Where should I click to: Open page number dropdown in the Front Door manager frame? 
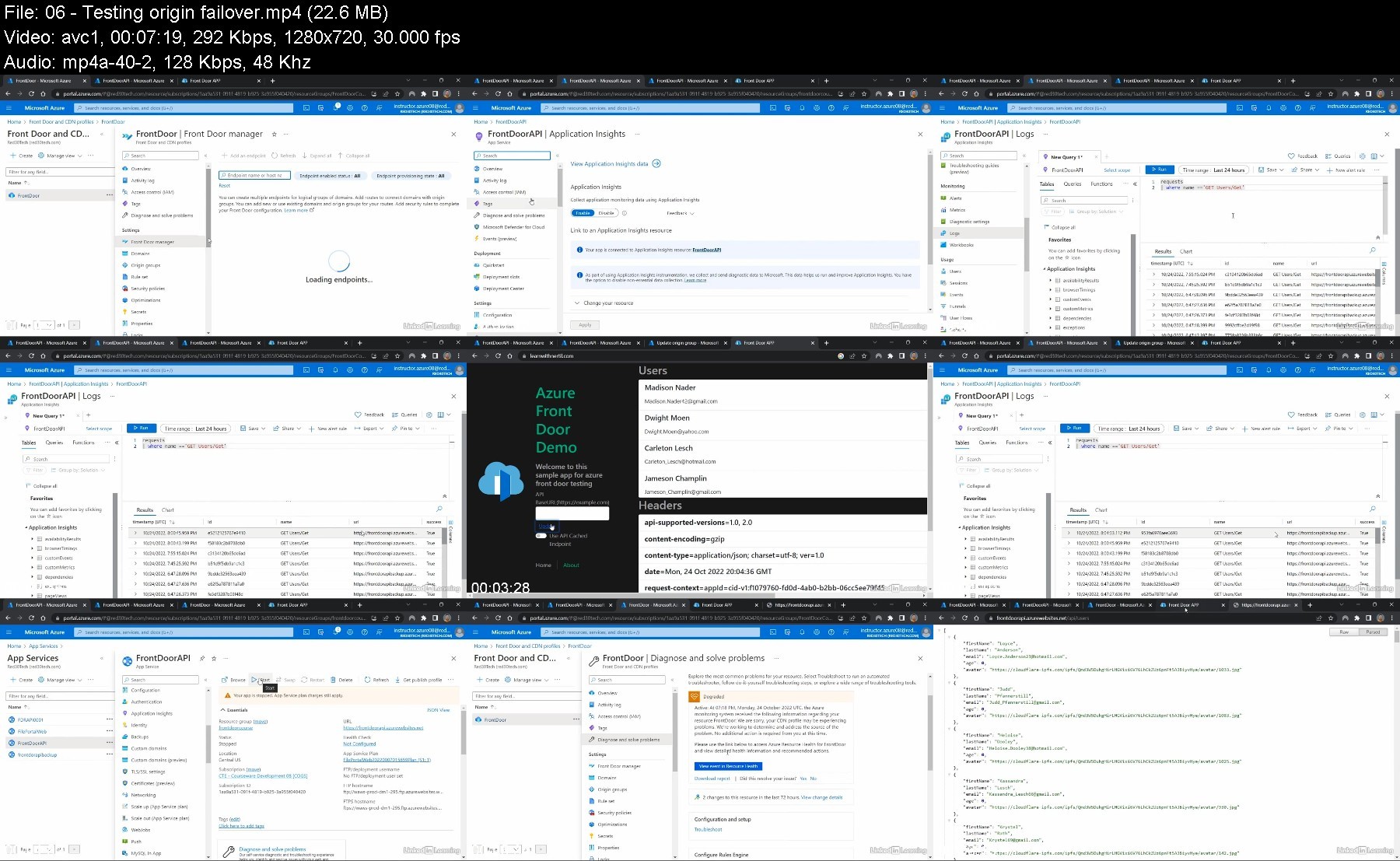45,325
